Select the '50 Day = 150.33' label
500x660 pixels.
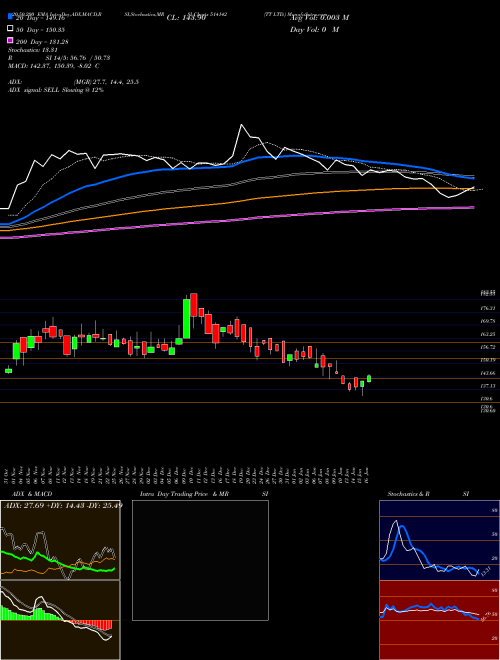click(x=41, y=30)
